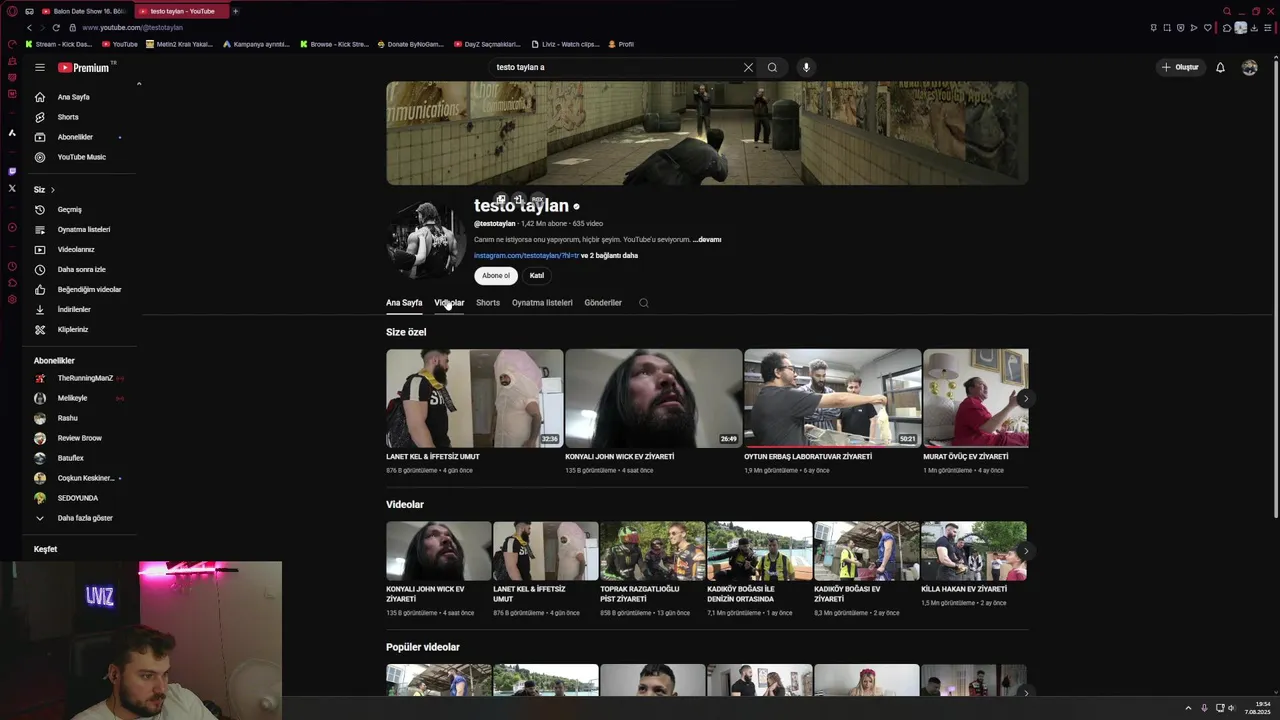Image resolution: width=1280 pixels, height=720 pixels.
Task: Open a new browser tab with the plus
Action: [x=235, y=11]
